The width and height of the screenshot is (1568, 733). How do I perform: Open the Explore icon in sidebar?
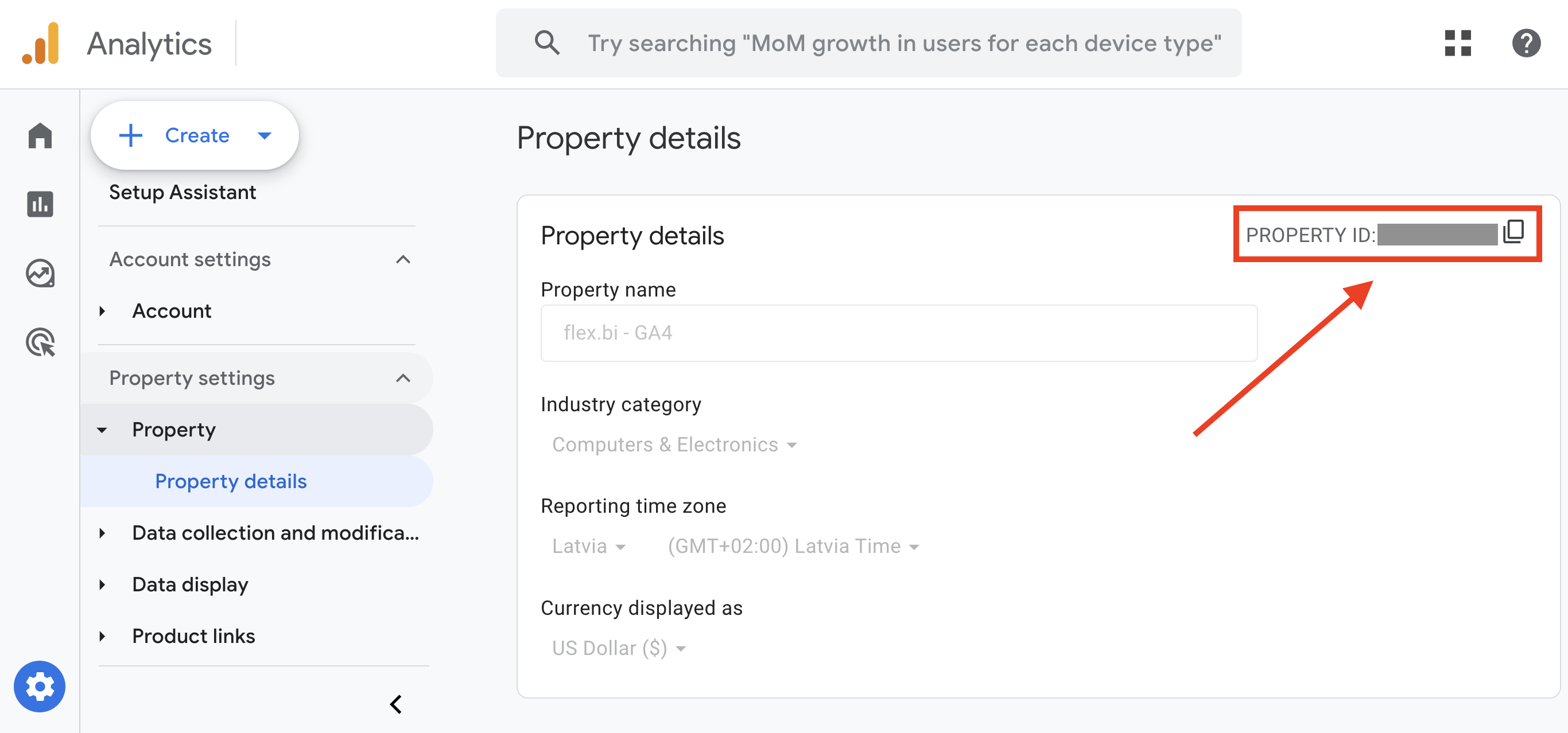[x=40, y=273]
